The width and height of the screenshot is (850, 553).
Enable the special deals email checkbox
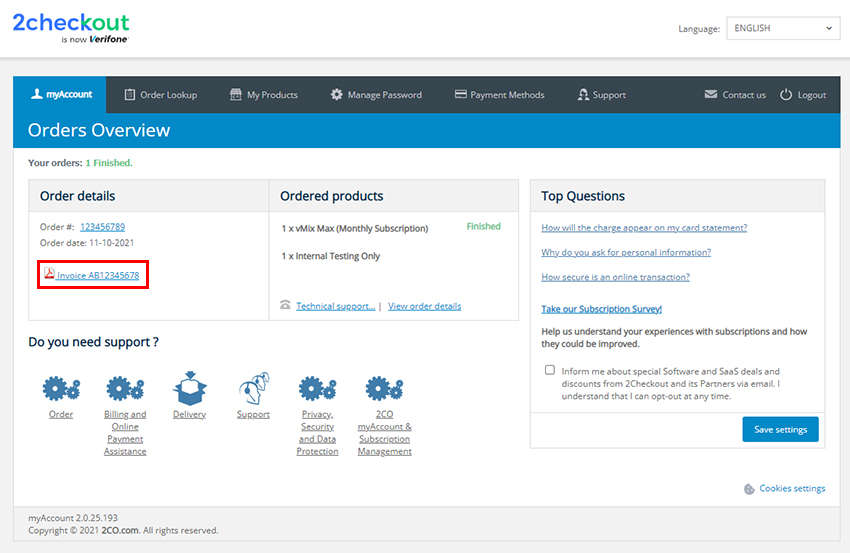coord(550,370)
